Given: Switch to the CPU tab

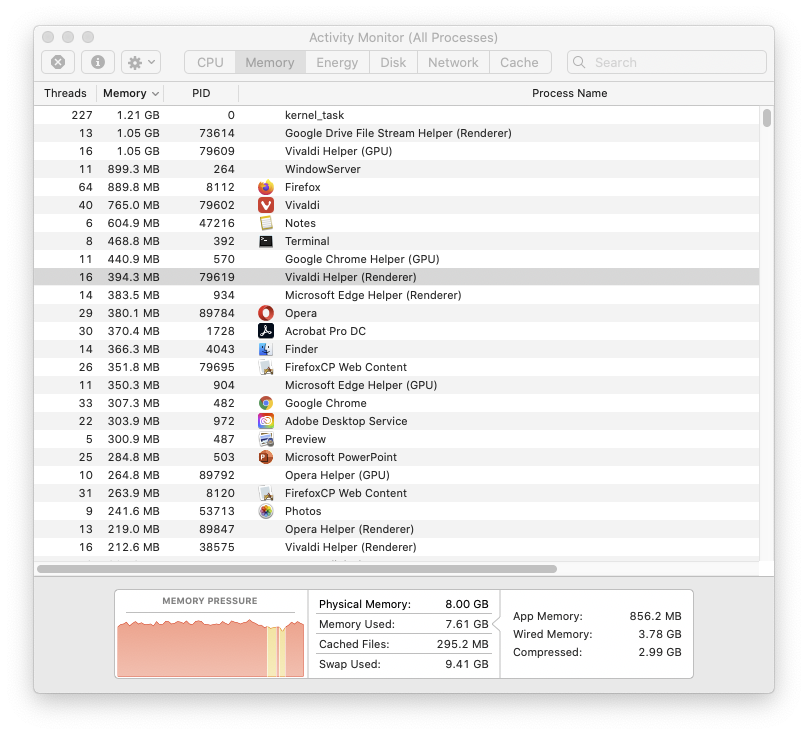Looking at the screenshot, I should (x=210, y=62).
